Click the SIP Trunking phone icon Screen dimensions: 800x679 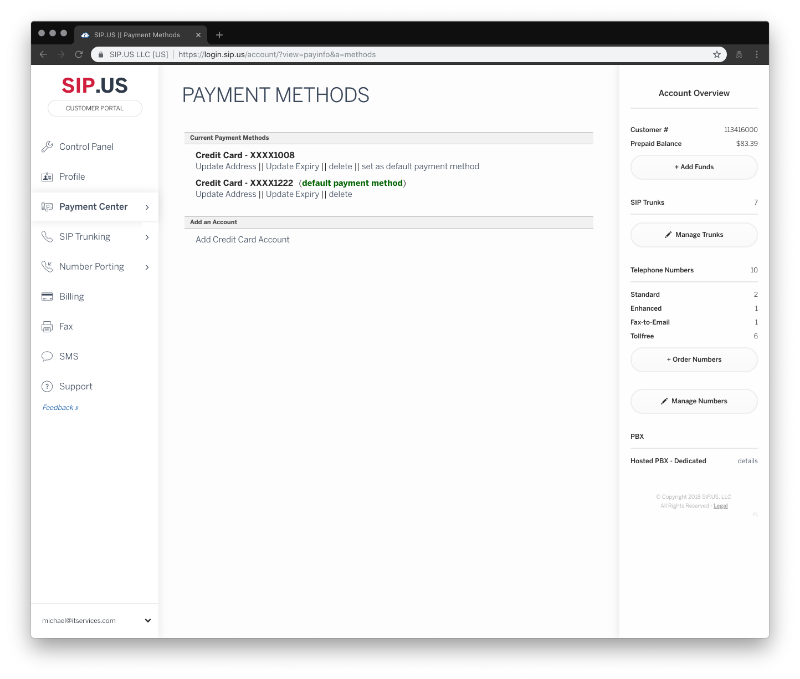47,237
